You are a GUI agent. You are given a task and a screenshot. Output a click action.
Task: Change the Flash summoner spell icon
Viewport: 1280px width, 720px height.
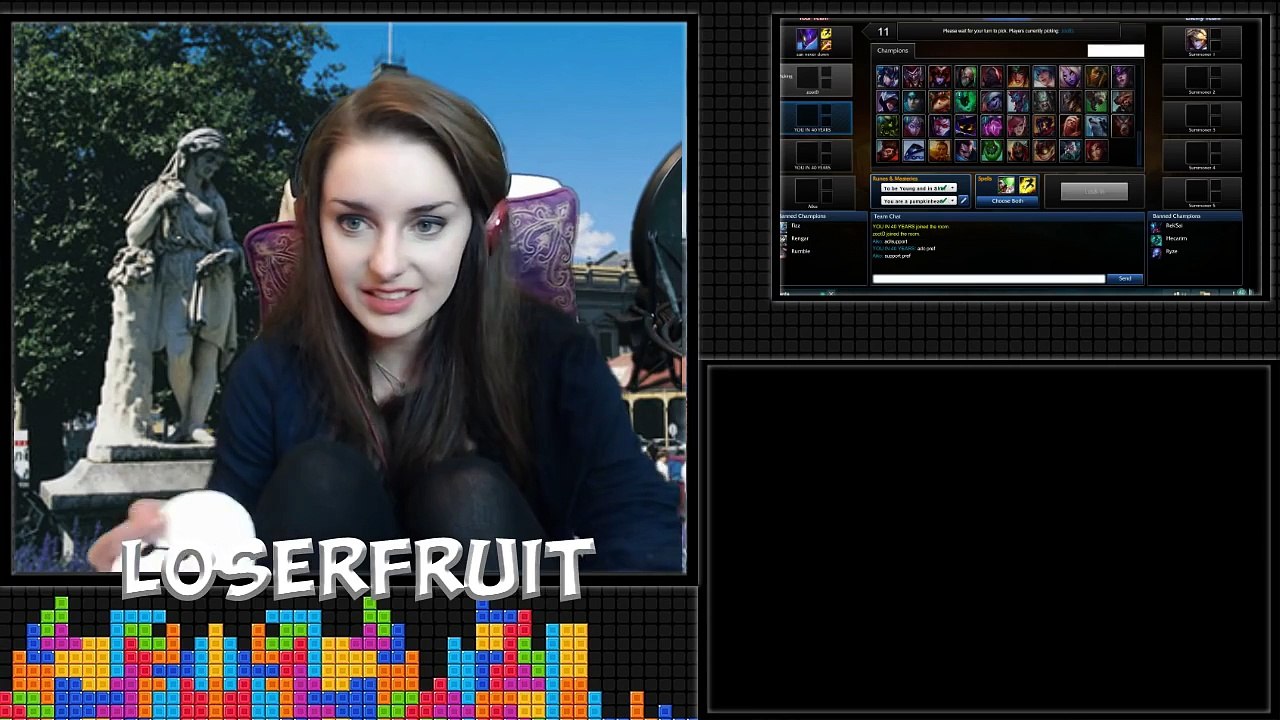click(x=1028, y=185)
